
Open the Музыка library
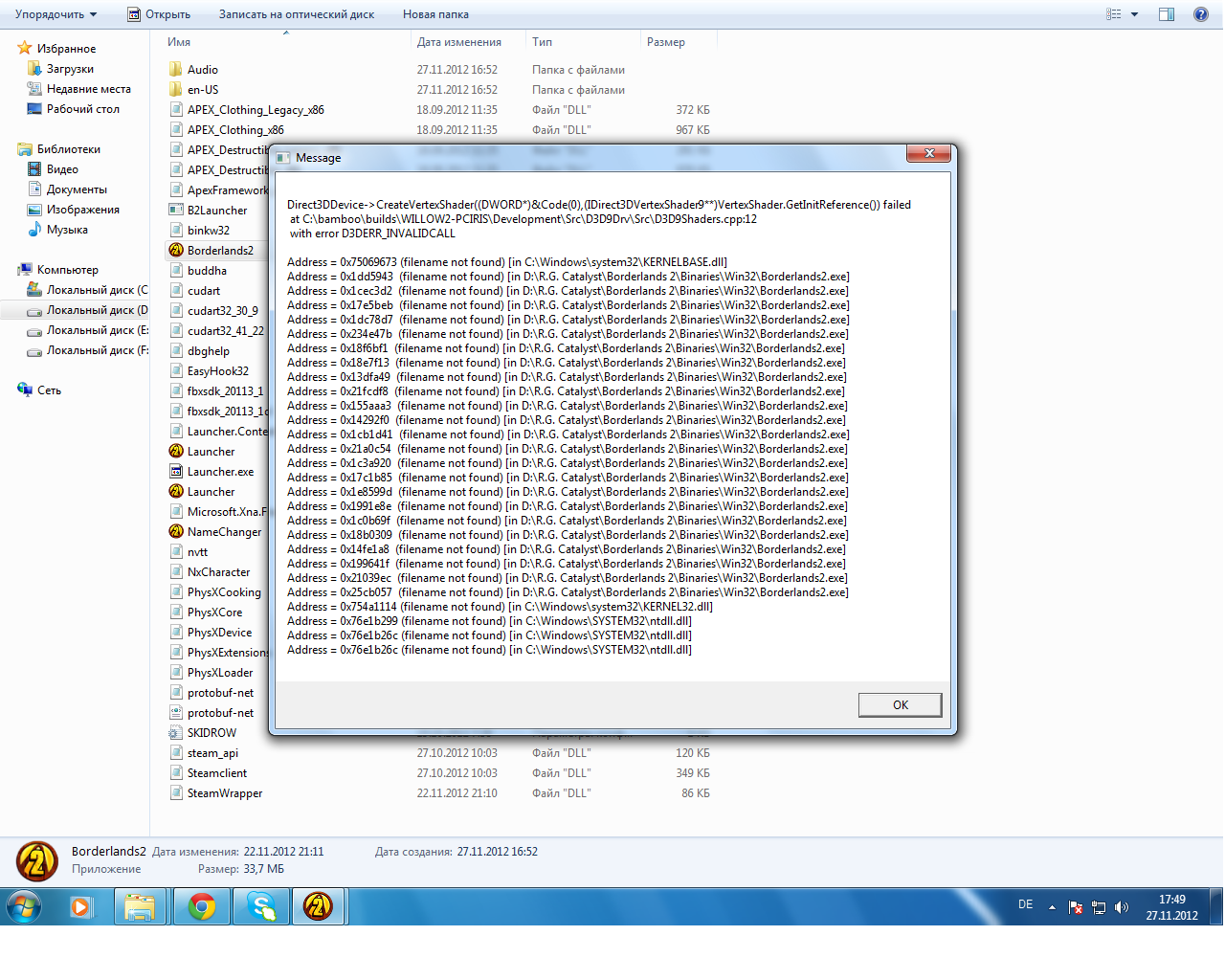click(x=67, y=230)
